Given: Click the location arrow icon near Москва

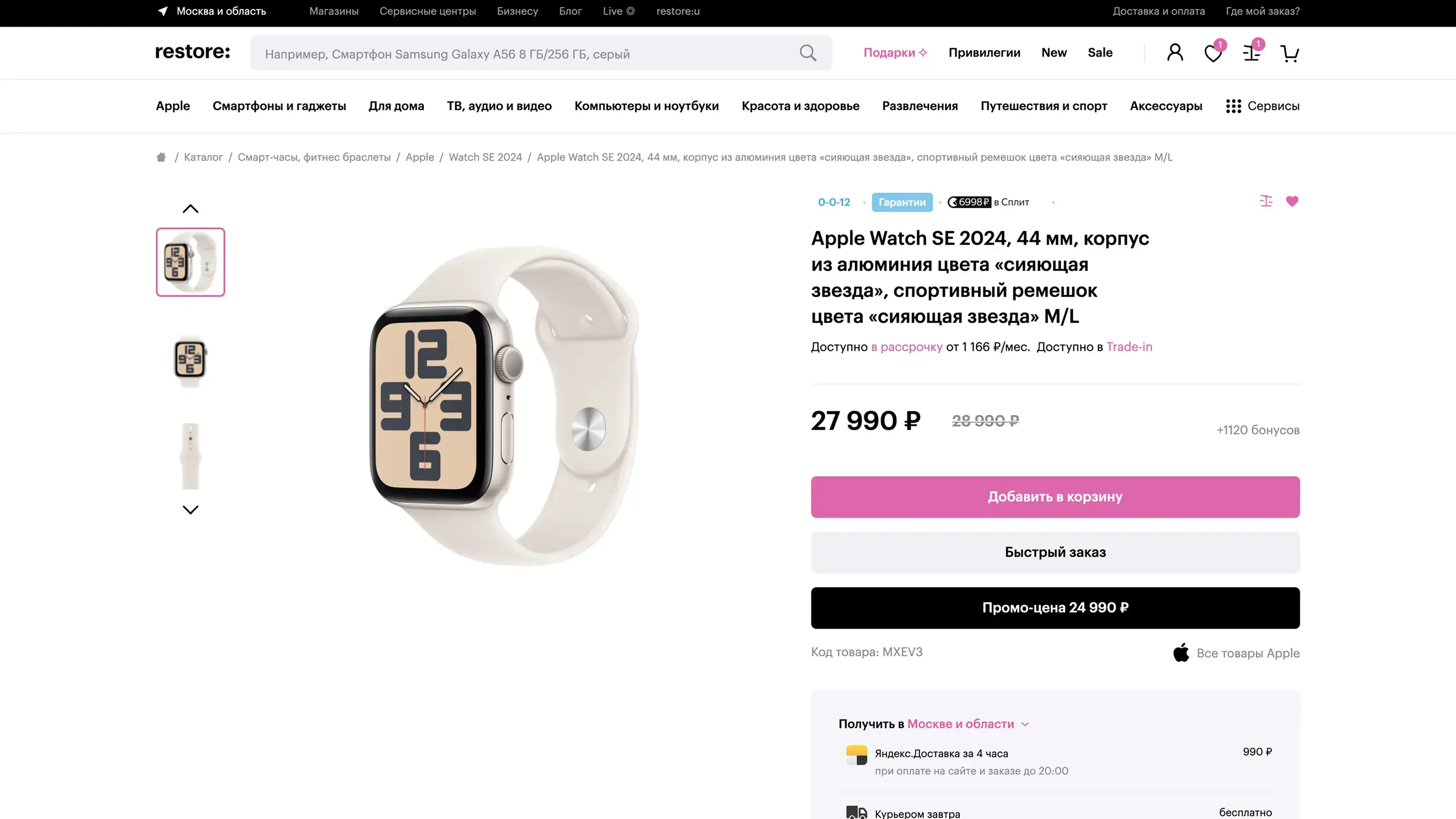Looking at the screenshot, I should tap(163, 11).
